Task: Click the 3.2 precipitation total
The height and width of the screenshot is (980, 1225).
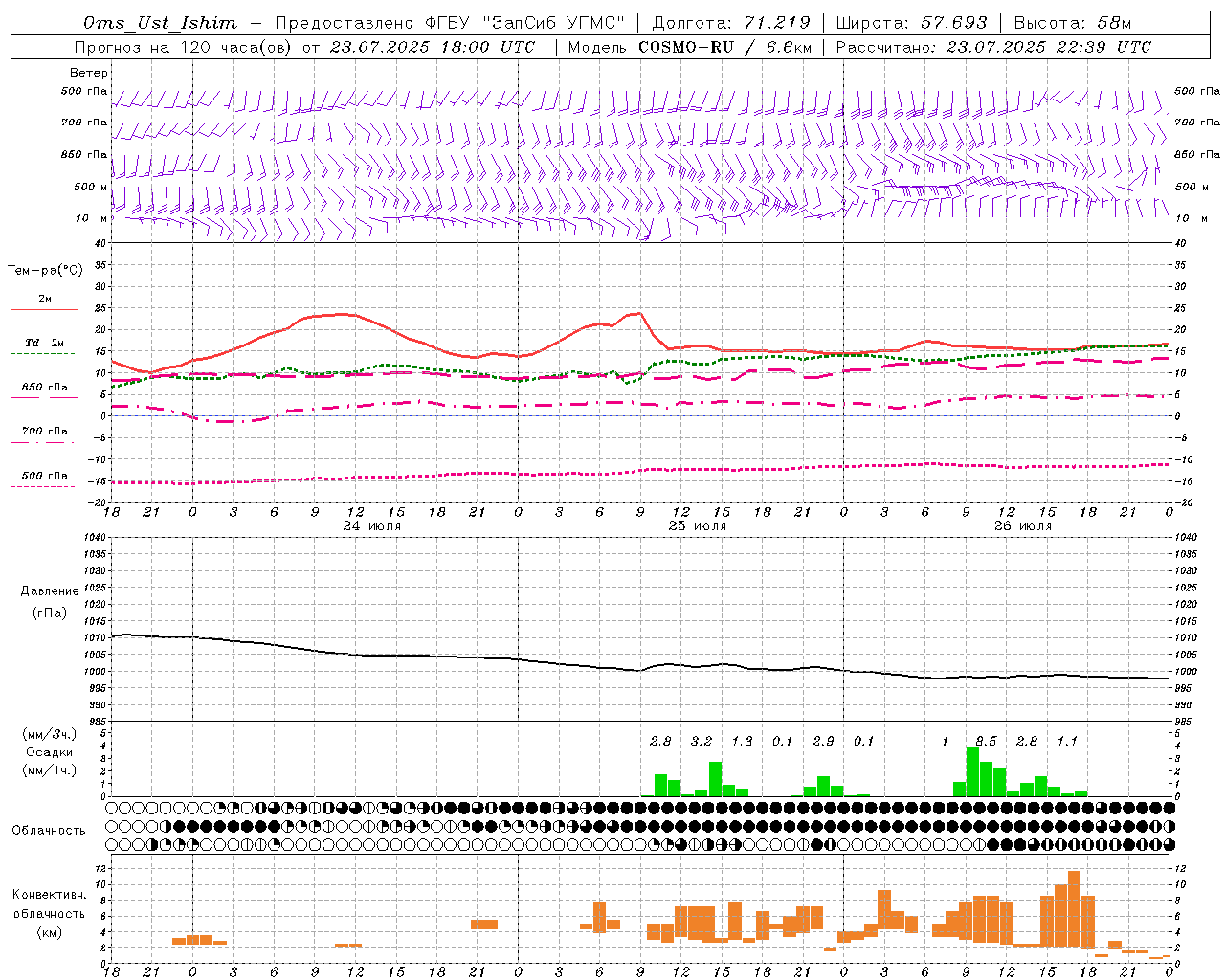Action: [x=702, y=742]
